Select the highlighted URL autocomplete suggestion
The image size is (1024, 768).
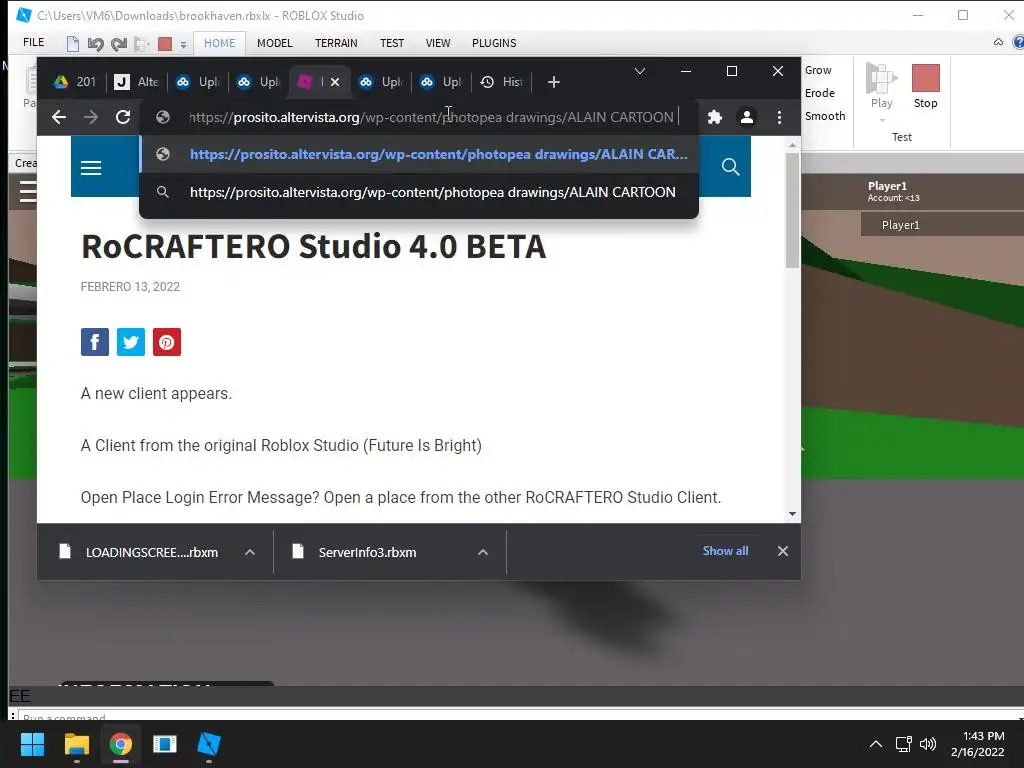tap(419, 154)
